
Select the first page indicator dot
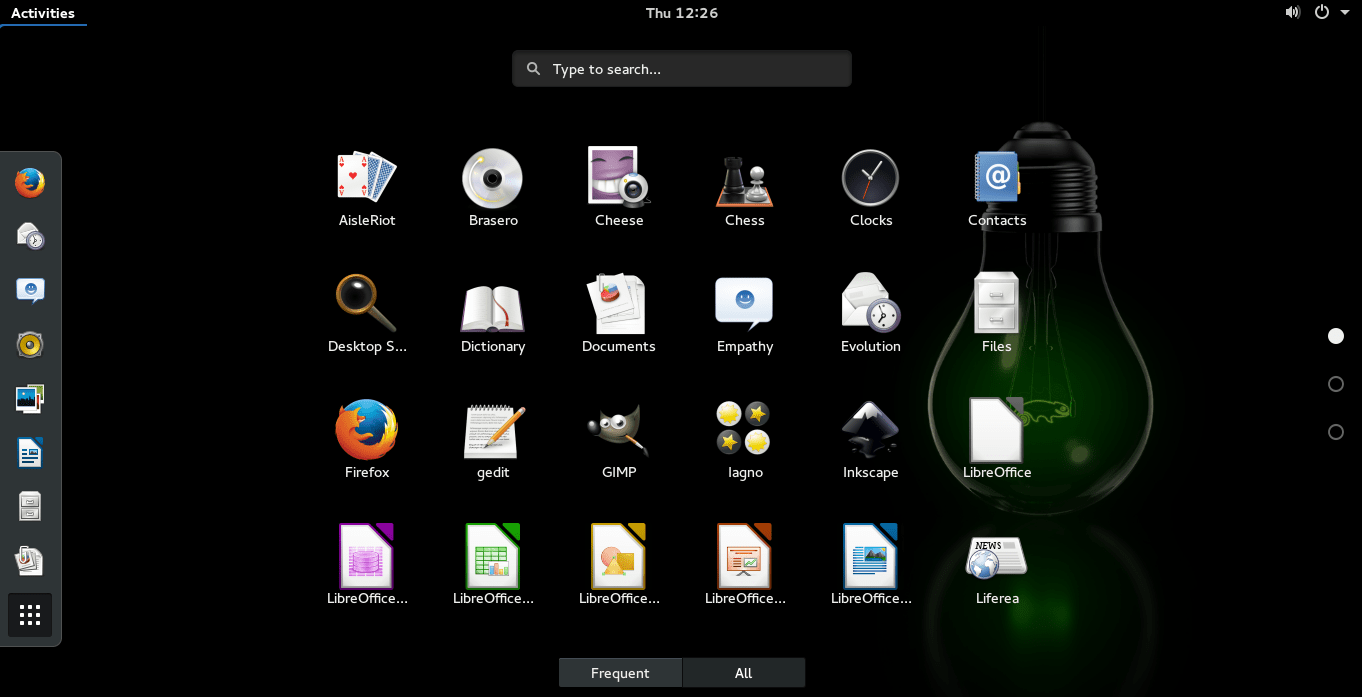1336,336
